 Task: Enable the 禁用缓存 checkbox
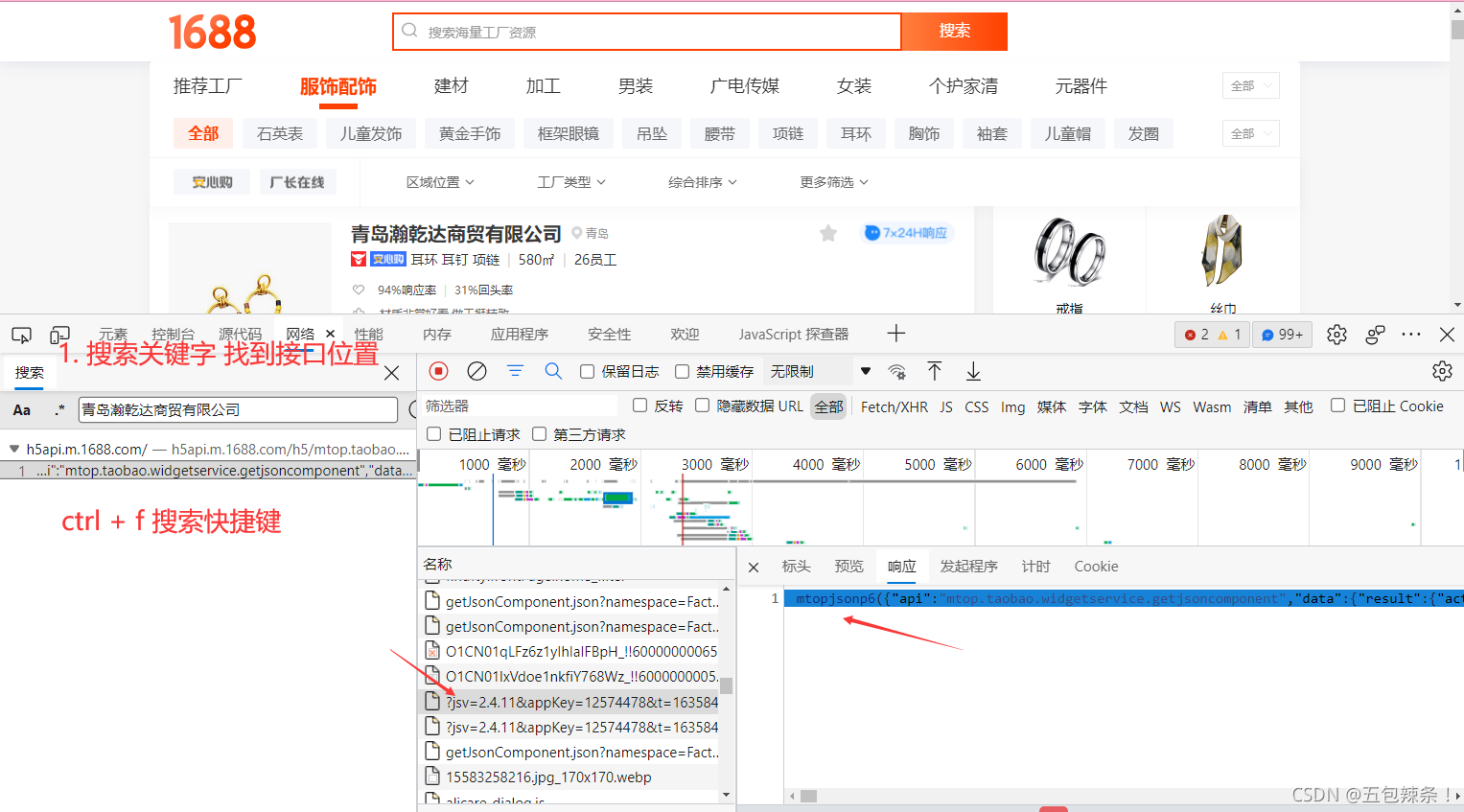pyautogui.click(x=683, y=372)
